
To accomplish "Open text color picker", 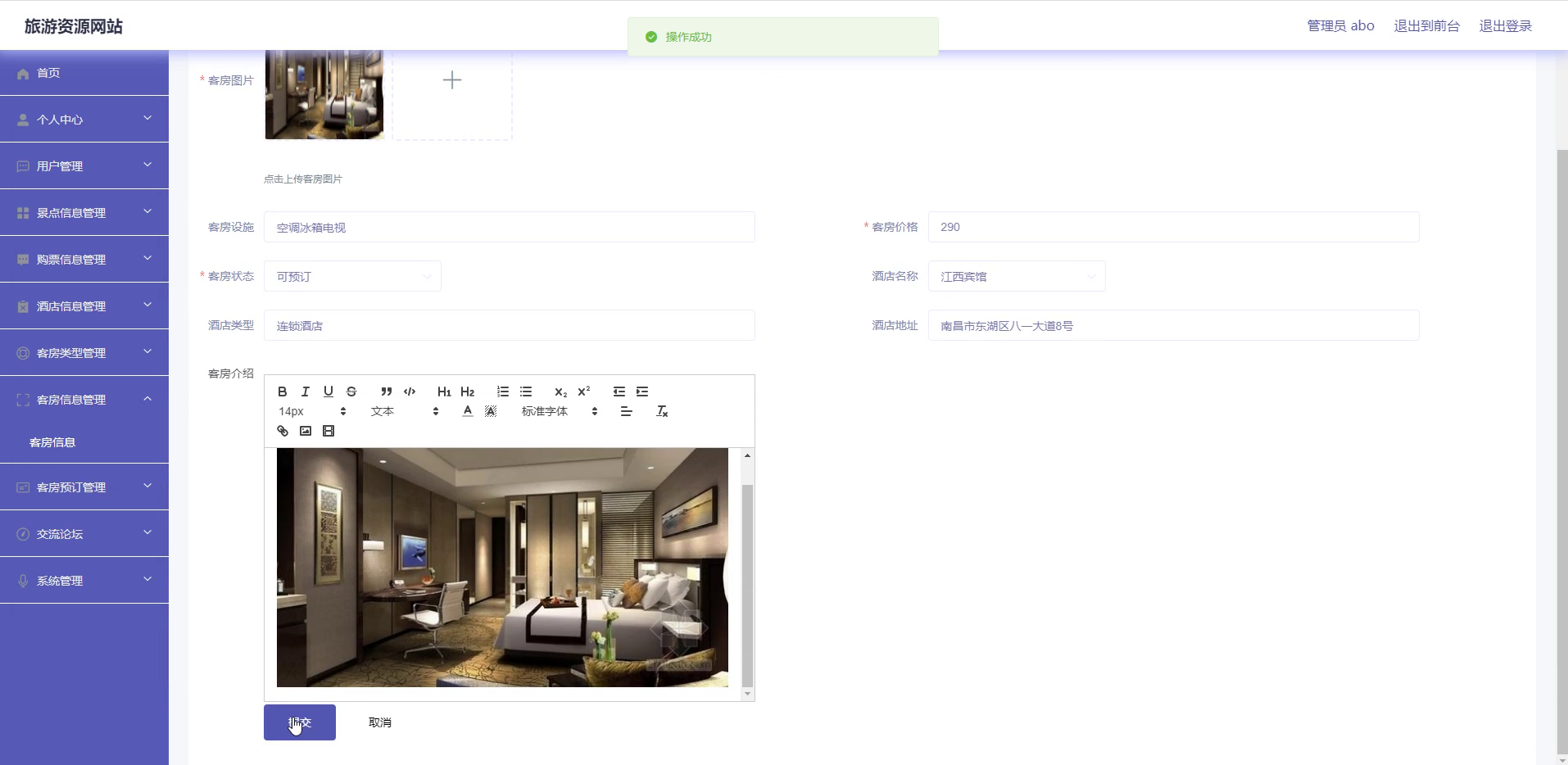I will [x=467, y=411].
